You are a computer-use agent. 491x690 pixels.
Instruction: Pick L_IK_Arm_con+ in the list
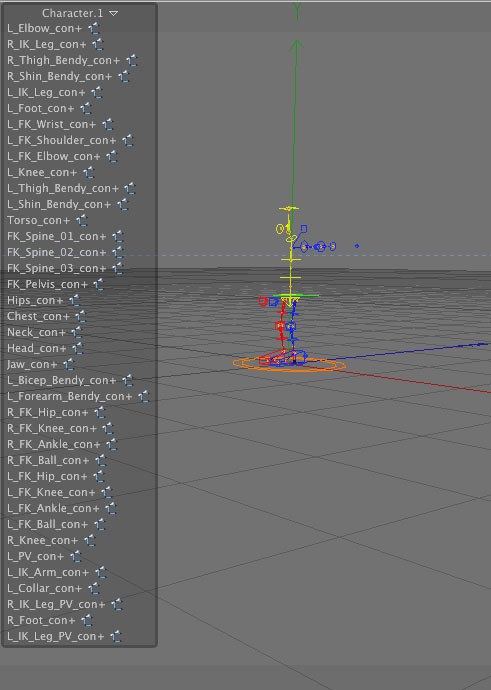pyautogui.click(x=48, y=573)
